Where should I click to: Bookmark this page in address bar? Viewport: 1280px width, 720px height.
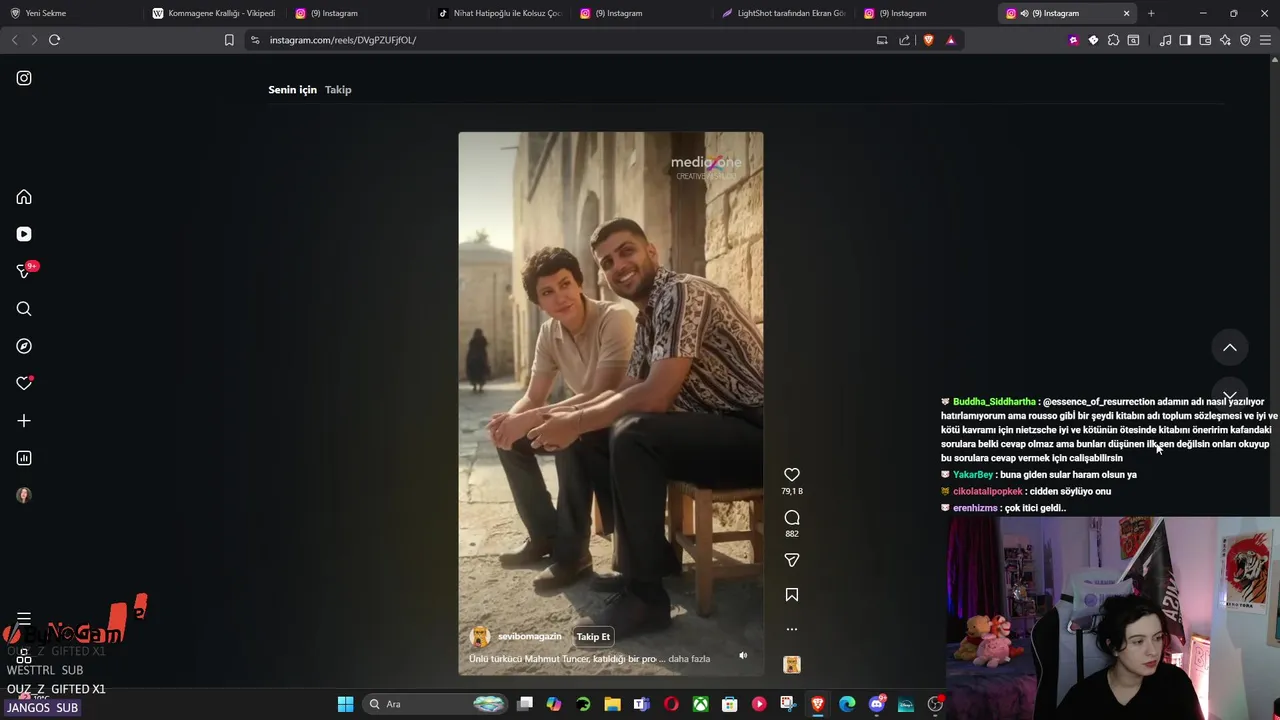229,40
